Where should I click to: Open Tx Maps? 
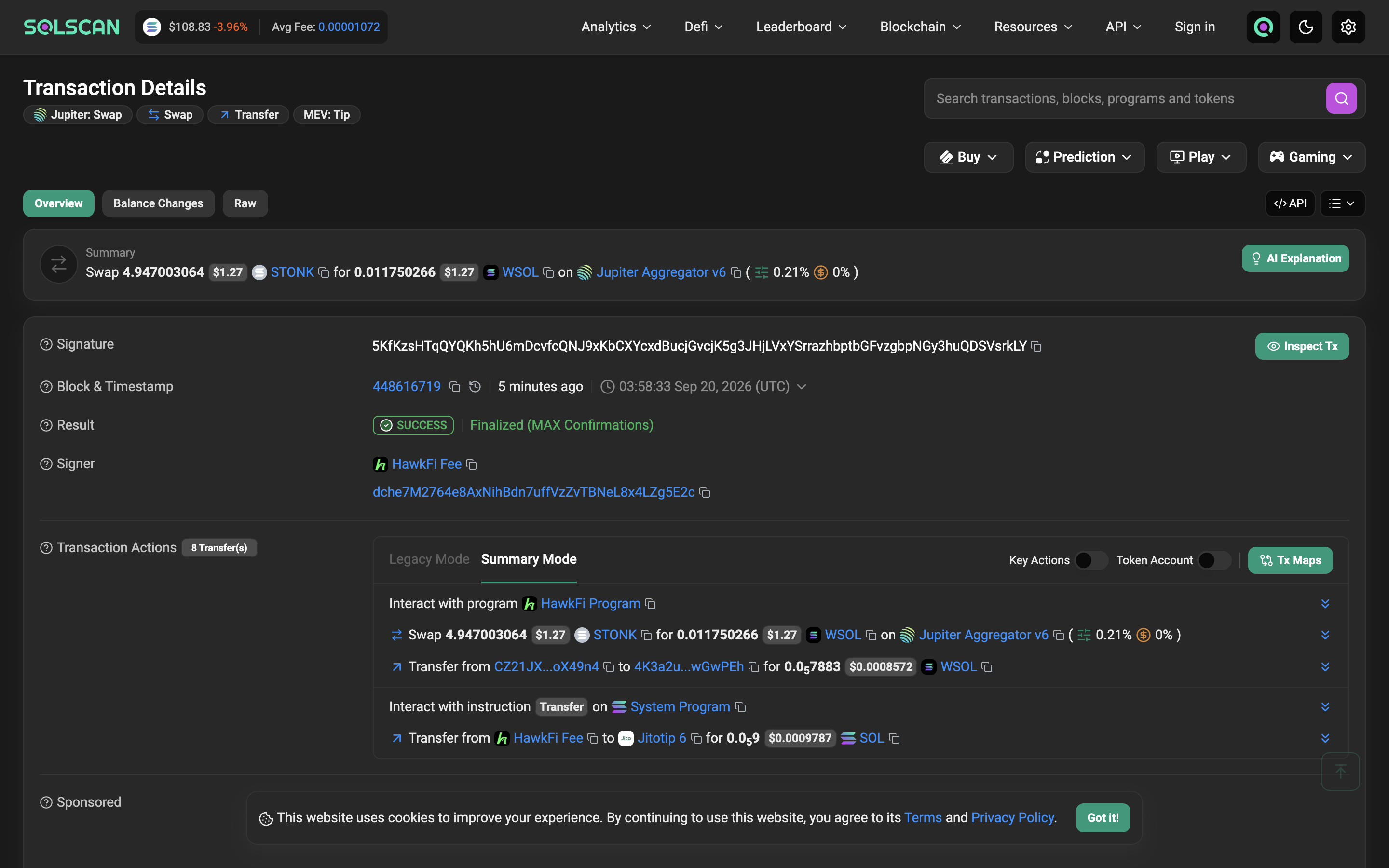click(x=1290, y=561)
